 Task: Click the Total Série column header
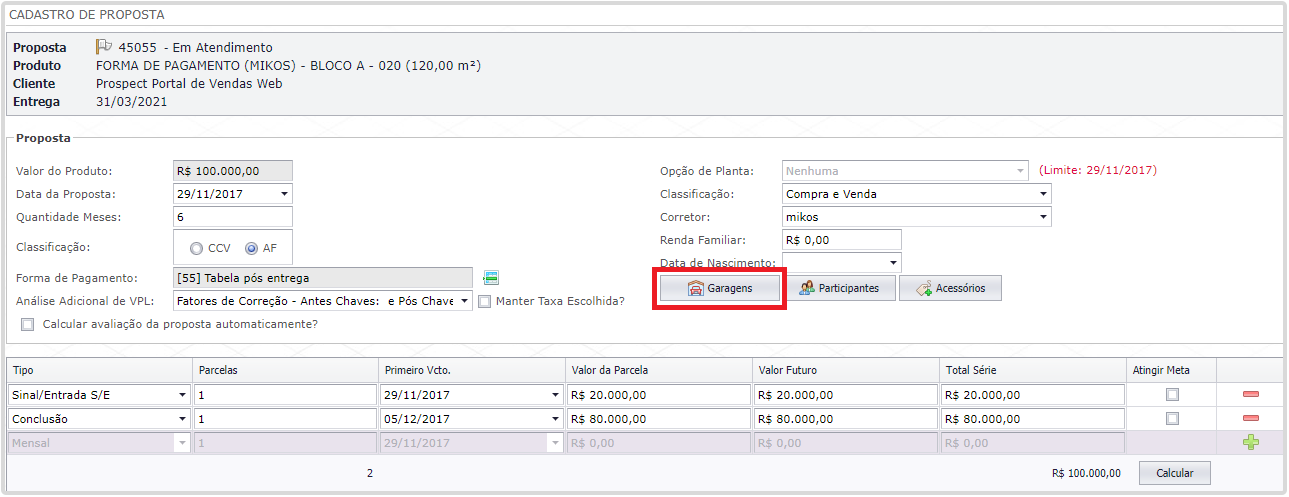(1032, 370)
